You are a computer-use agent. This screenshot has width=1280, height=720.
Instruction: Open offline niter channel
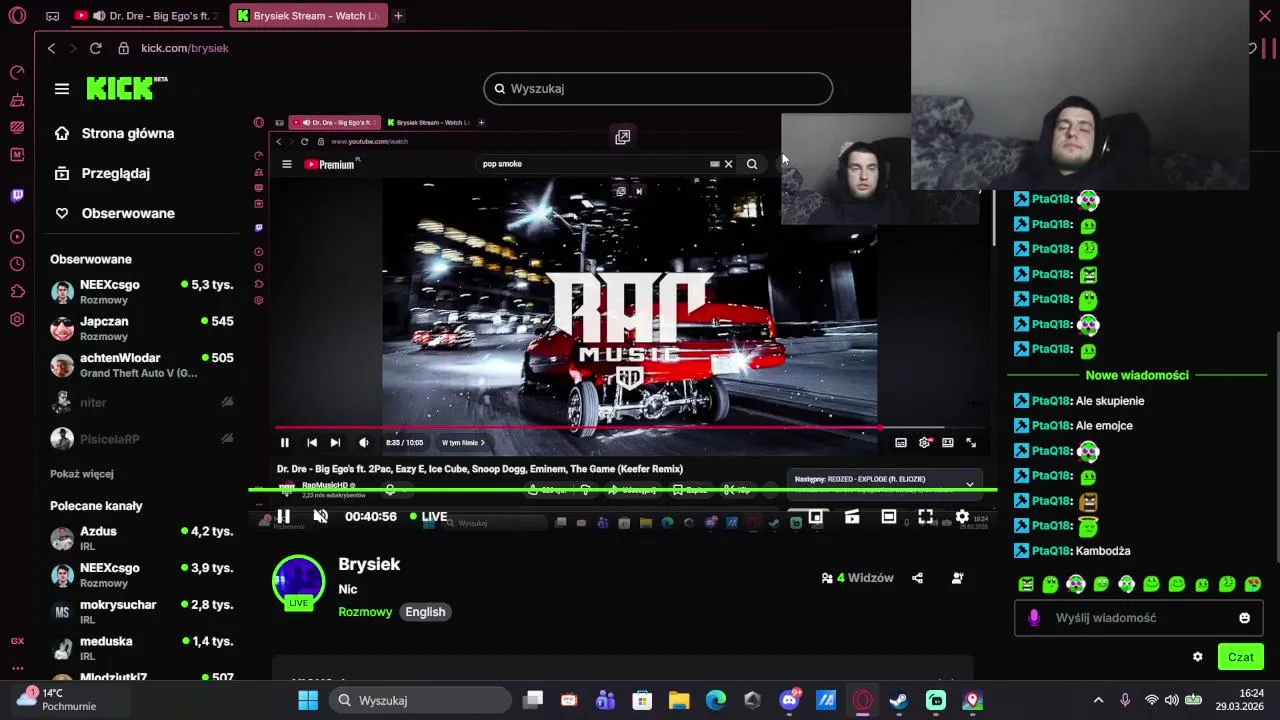142,402
